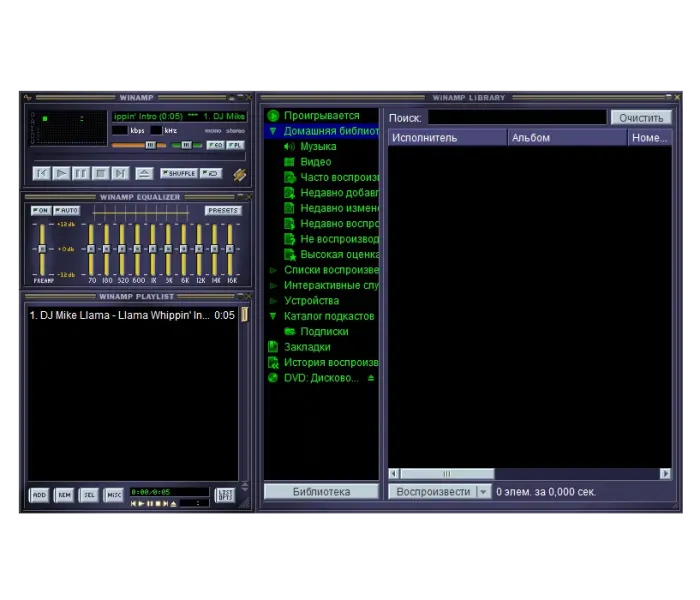Toggle Shuffle mode on
700x600 pixels.
(179, 173)
